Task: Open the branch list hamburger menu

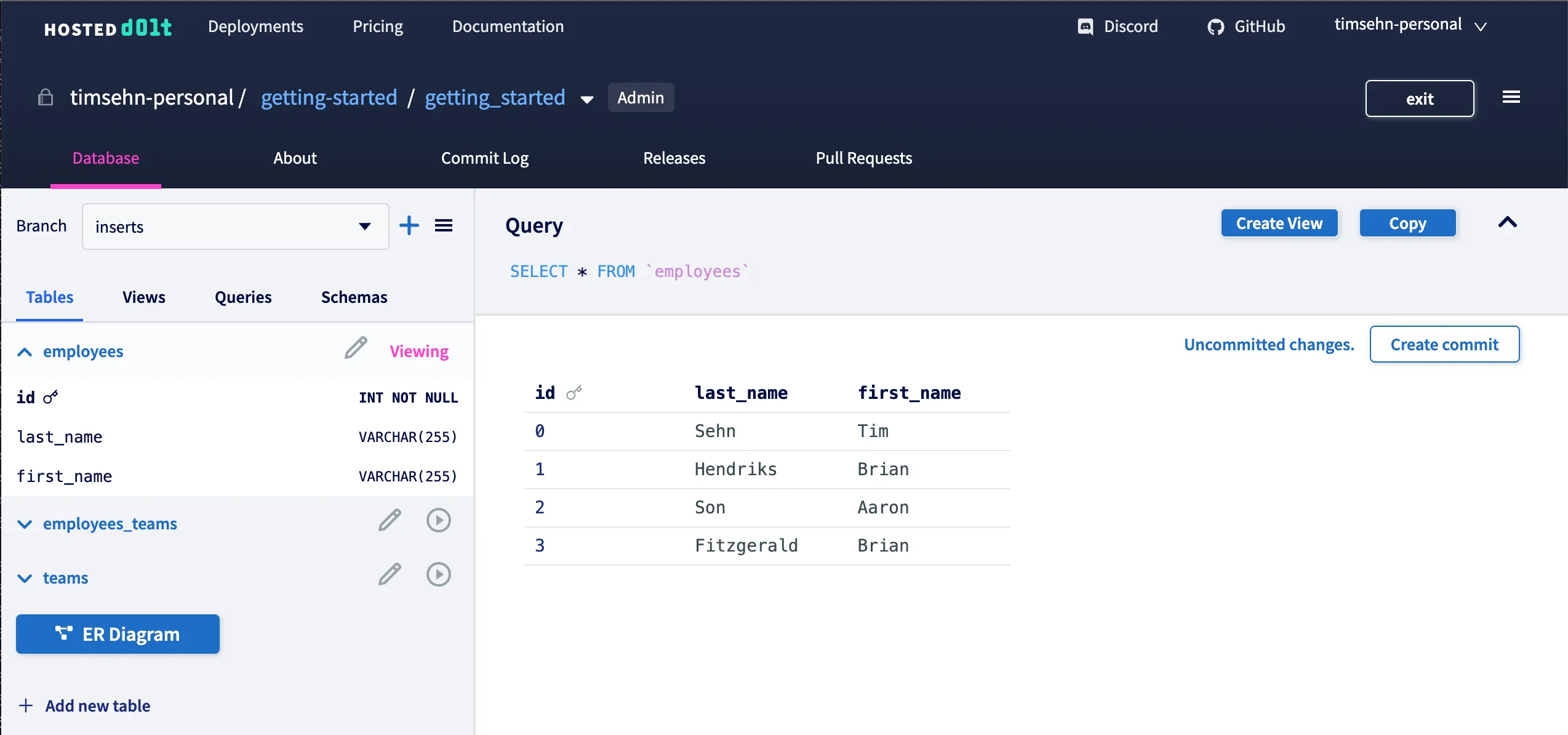Action: point(444,226)
